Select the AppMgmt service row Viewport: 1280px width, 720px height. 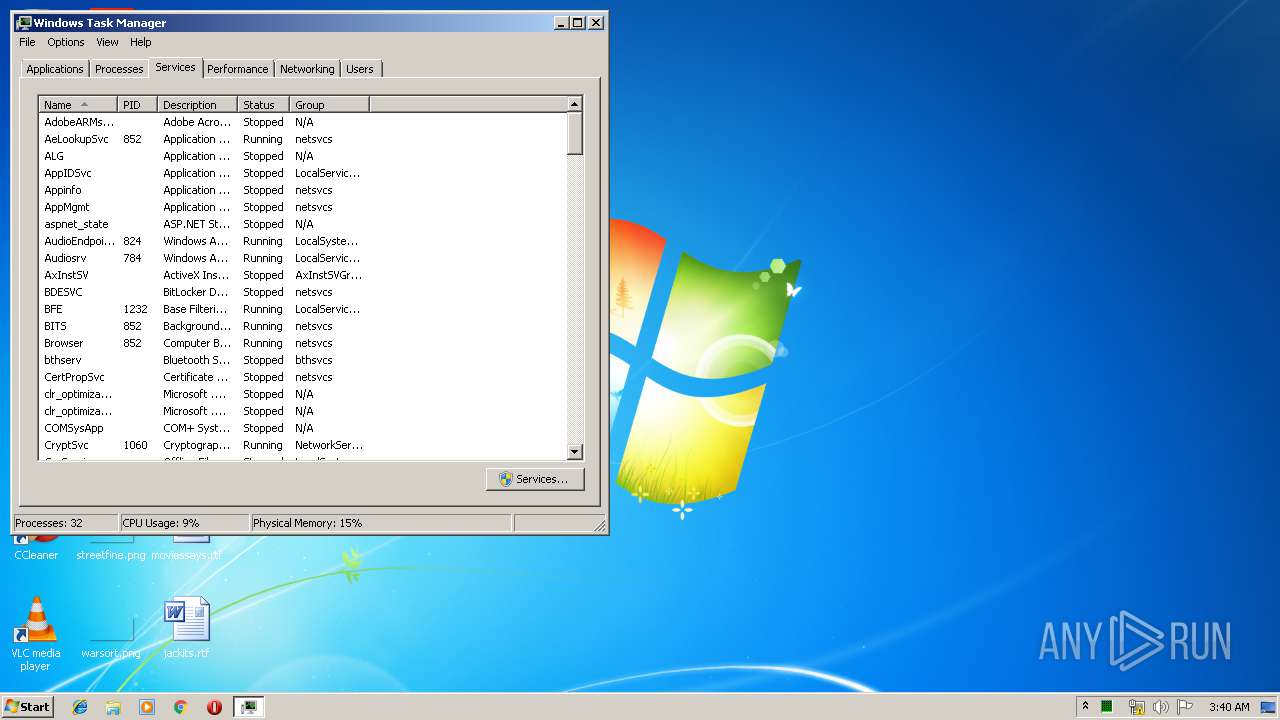[x=302, y=207]
